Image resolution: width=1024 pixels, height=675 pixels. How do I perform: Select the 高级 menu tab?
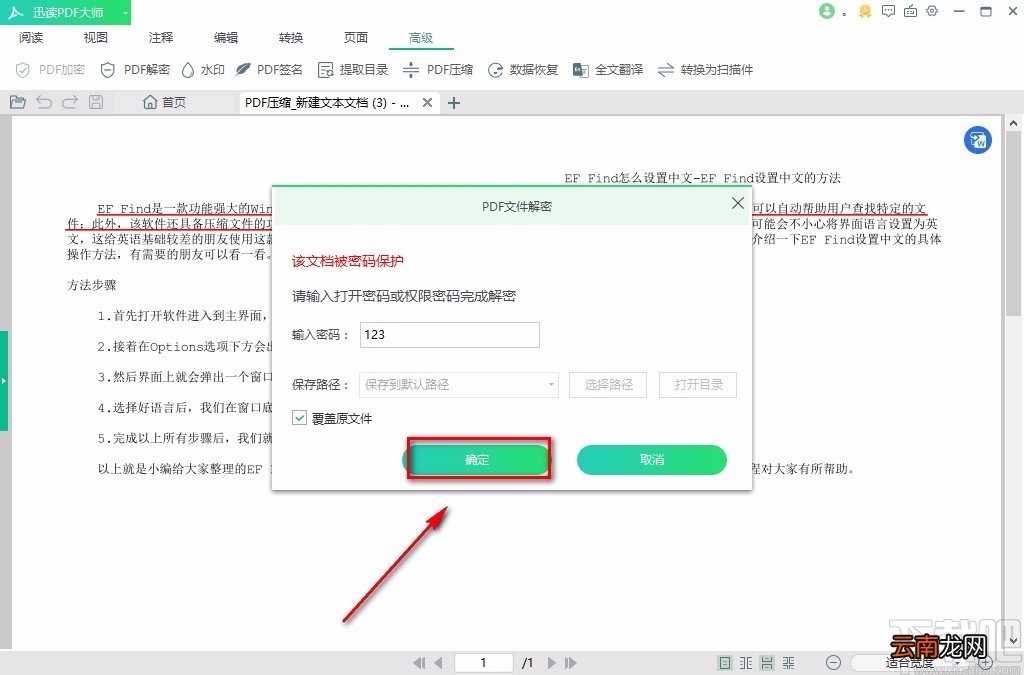click(421, 37)
